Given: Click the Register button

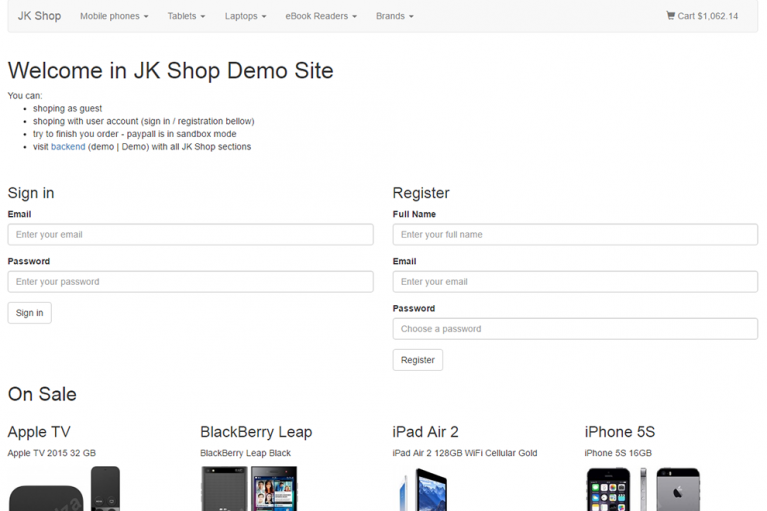Looking at the screenshot, I should 418,360.
